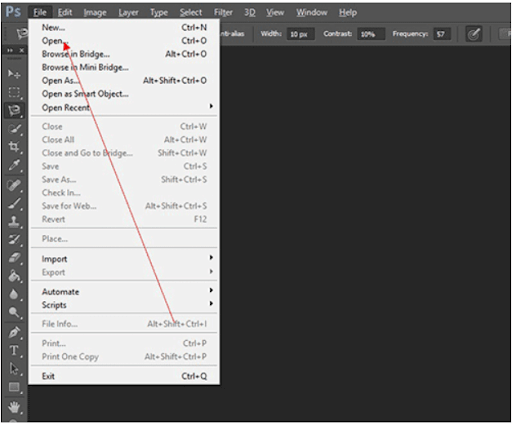Viewport: 512px width, 425px height.
Task: Select the Hand tool
Action: 14,407
